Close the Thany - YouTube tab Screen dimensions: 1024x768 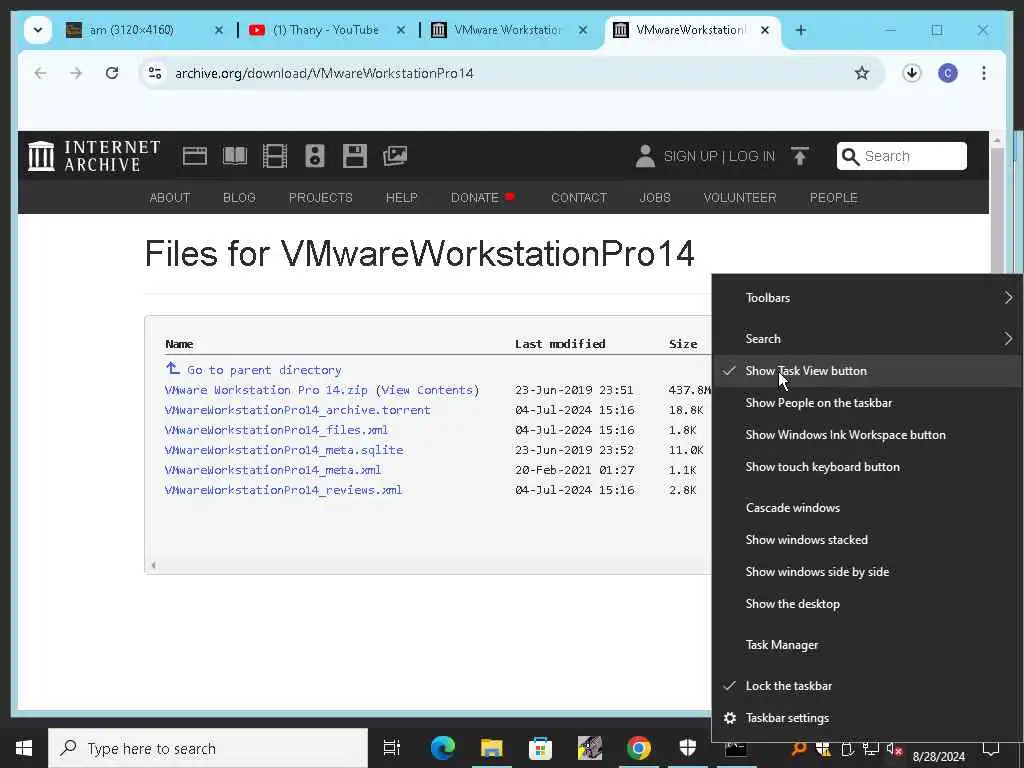(x=401, y=30)
